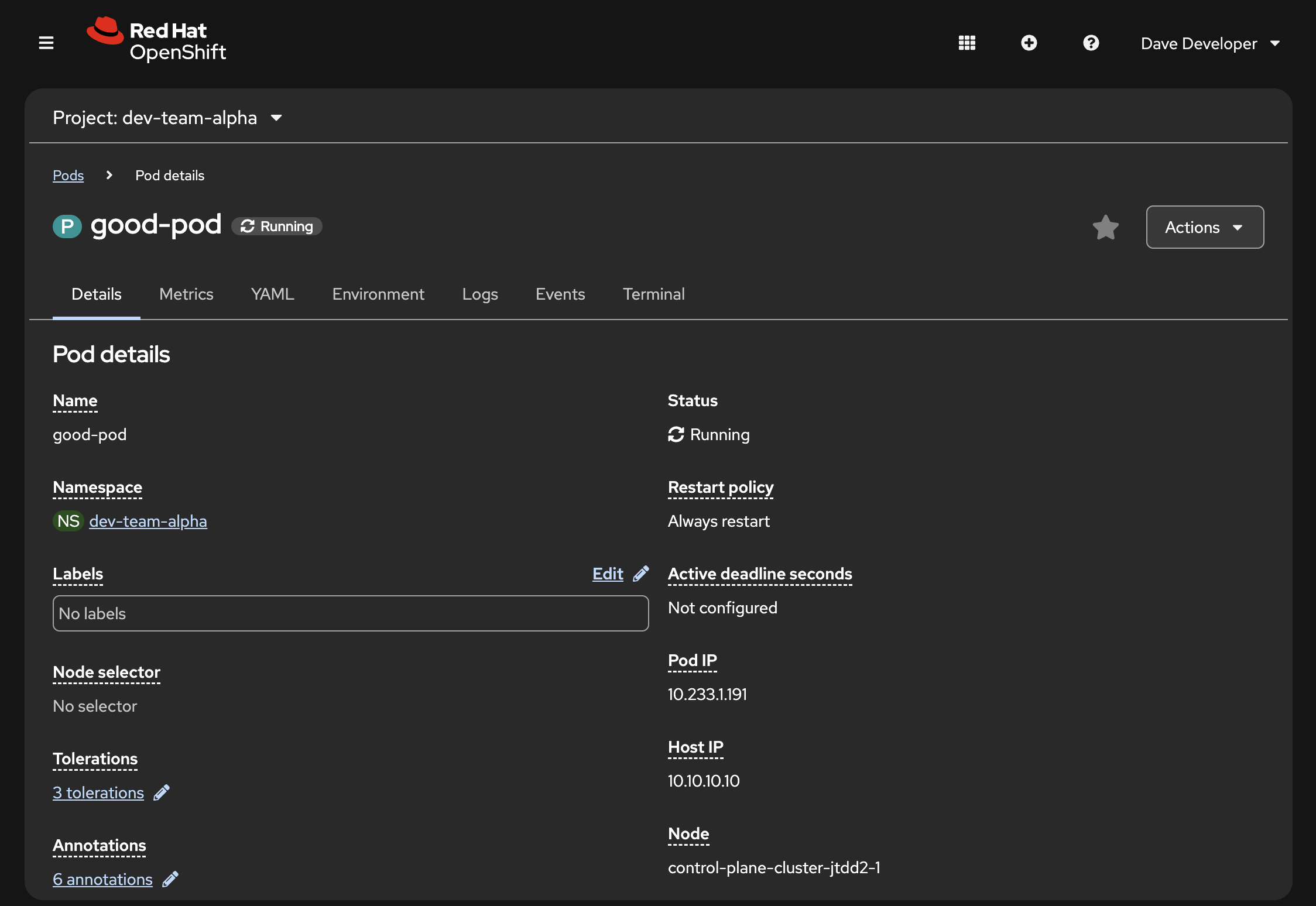Screen dimensions: 1316x906
Task: Click the pod P resource badge icon
Action: [x=67, y=227]
